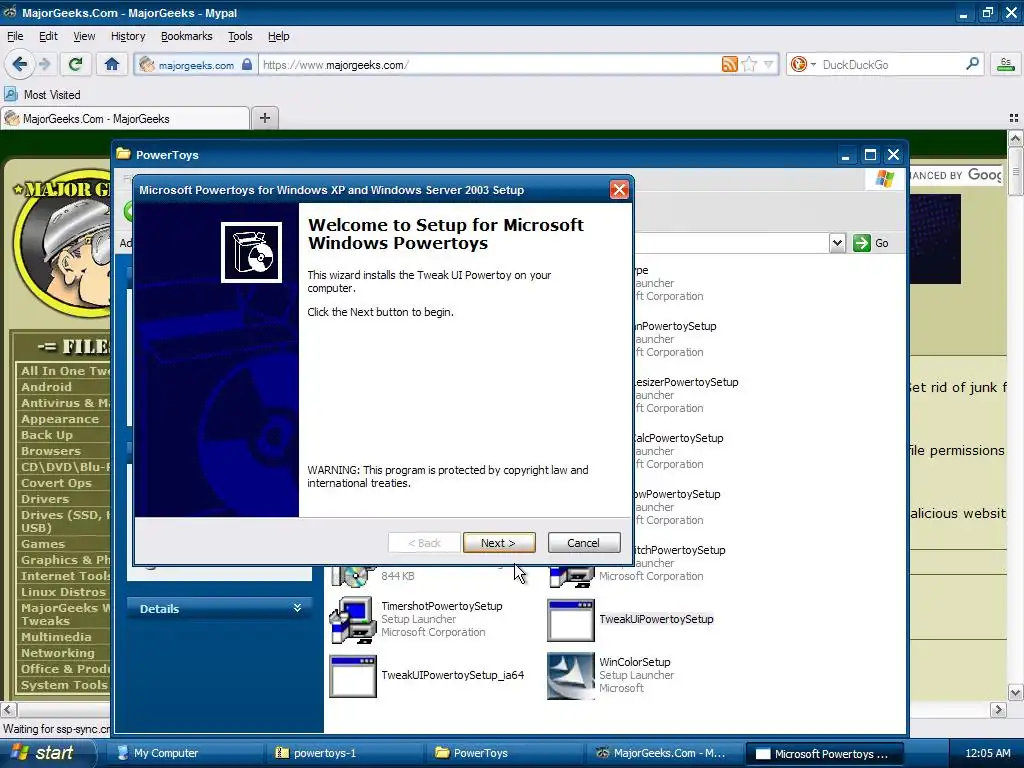Open the PowerToys address bar dropdown
1024x768 pixels.
[837, 243]
